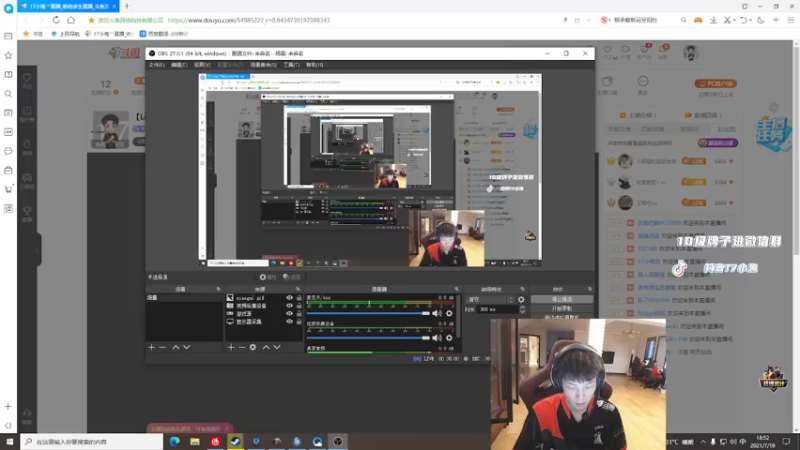Adjust the second mixer channel volume slider
800x450 pixels.
click(x=368, y=338)
